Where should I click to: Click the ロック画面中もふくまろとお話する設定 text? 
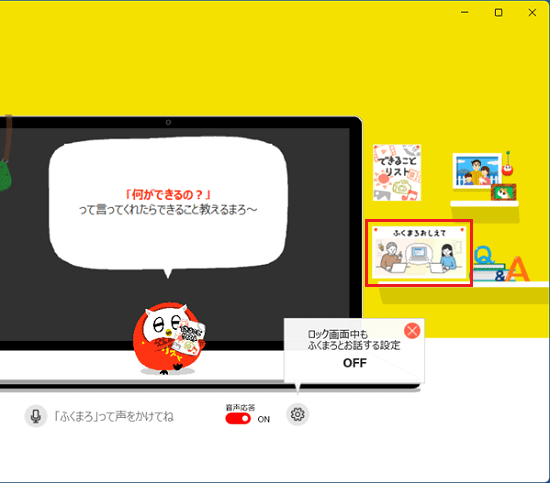pos(354,340)
